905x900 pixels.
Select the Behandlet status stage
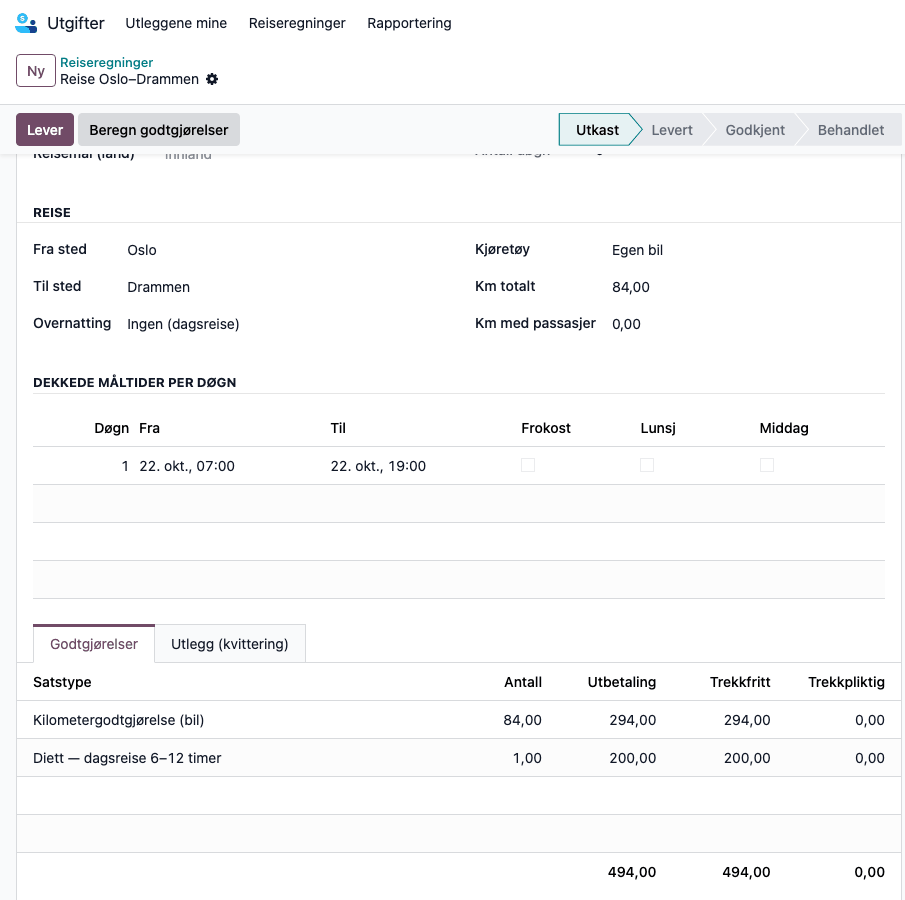(x=851, y=130)
